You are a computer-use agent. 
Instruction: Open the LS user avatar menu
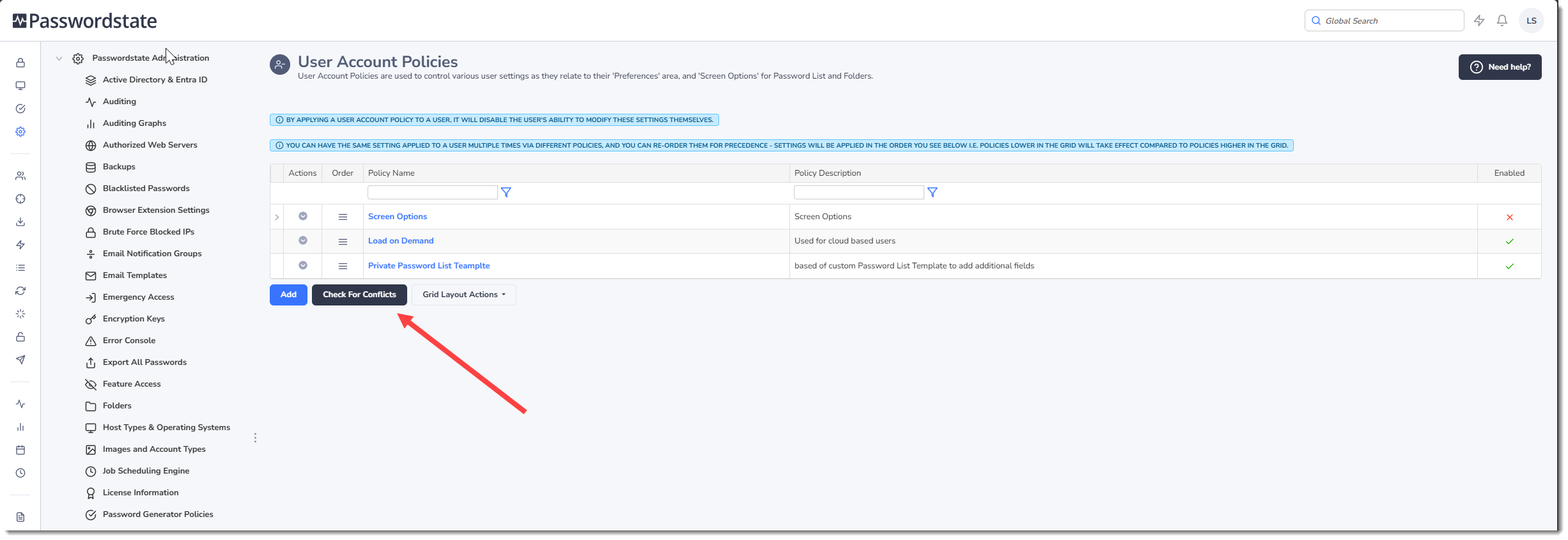pyautogui.click(x=1532, y=20)
